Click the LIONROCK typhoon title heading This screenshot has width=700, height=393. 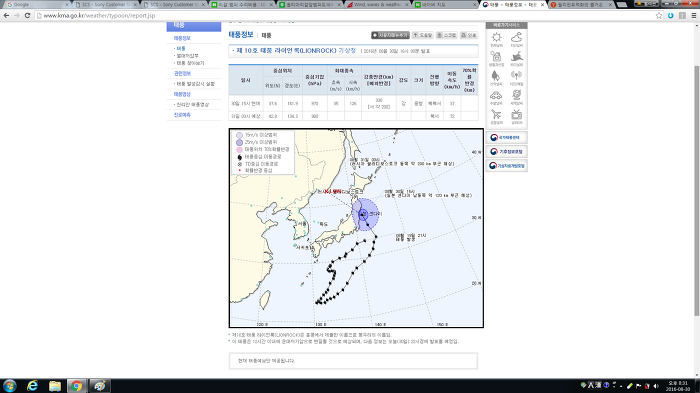[296, 51]
